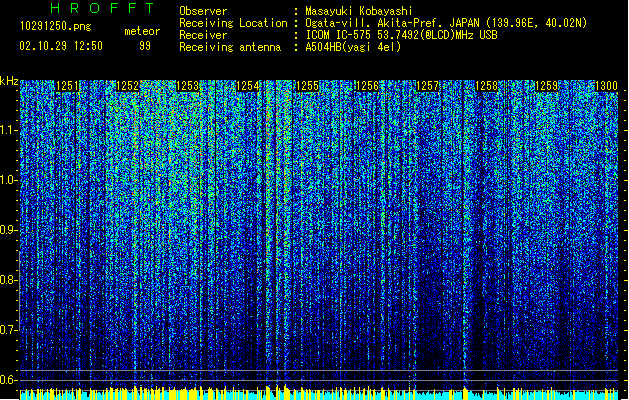
Task: Click the 1251 time marker
Action: coord(67,86)
